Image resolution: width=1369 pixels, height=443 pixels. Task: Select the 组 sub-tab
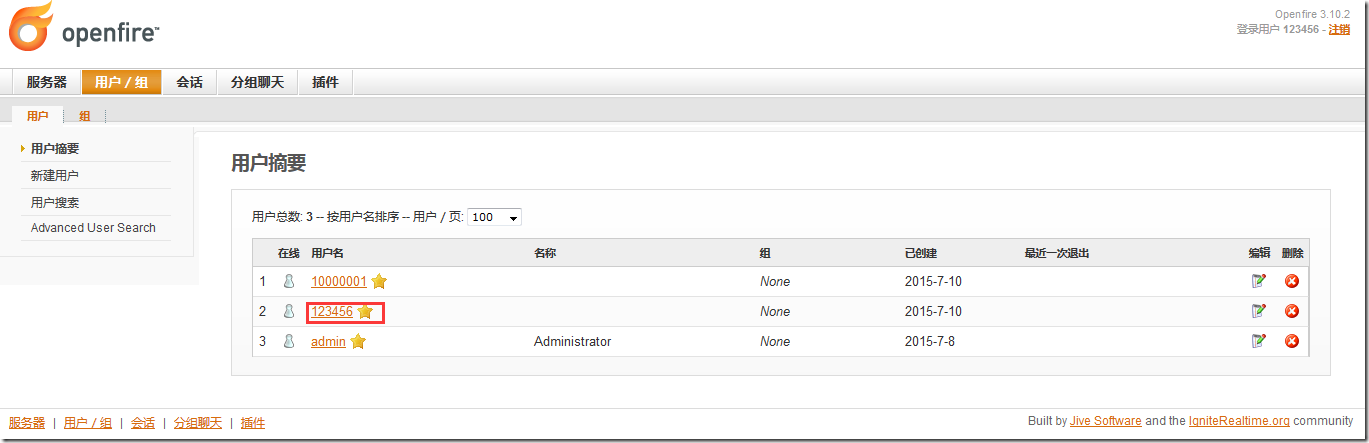coord(85,116)
